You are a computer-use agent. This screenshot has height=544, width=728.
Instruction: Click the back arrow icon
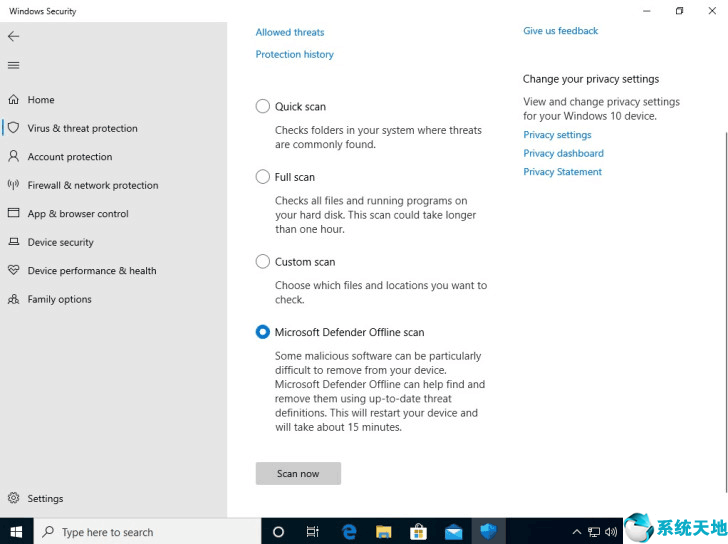coord(13,36)
